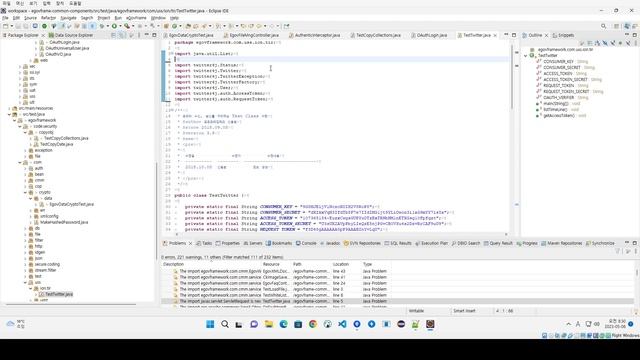This screenshot has width=640, height=360.
Task: Collapse TestTwitter class in Outline
Action: click(526, 56)
